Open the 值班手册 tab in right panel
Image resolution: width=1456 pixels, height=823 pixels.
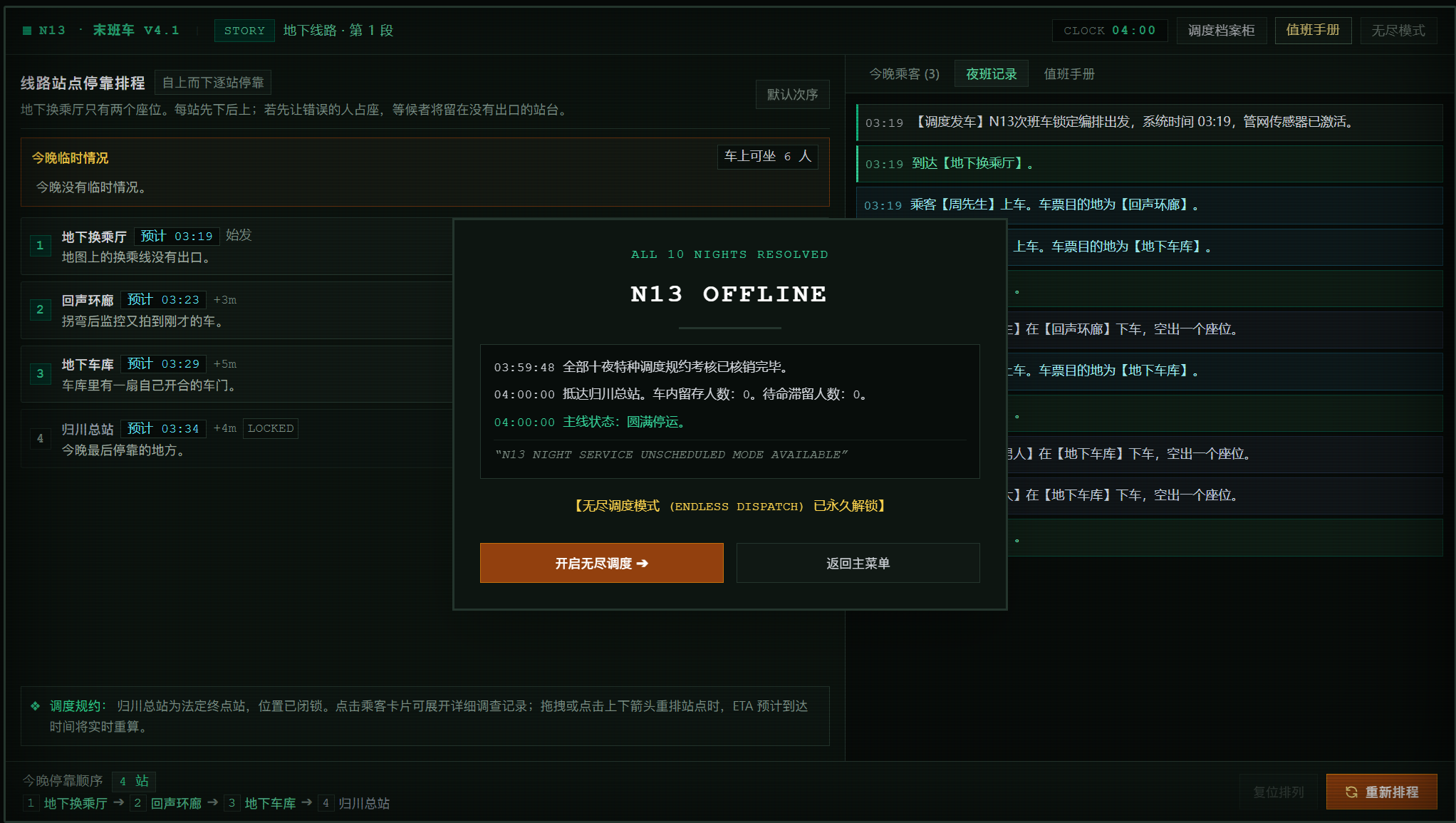(1069, 74)
